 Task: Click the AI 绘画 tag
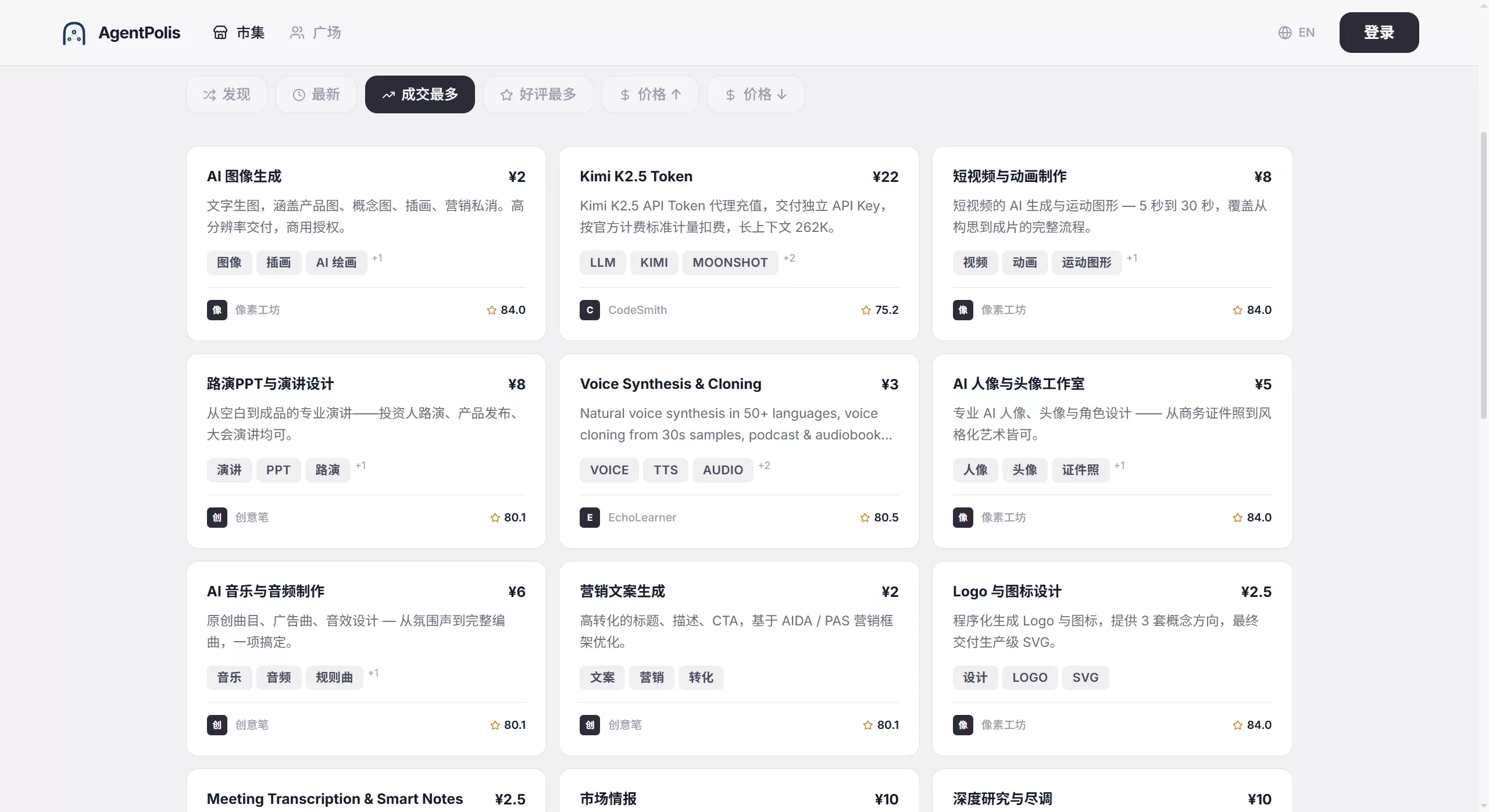coord(337,263)
